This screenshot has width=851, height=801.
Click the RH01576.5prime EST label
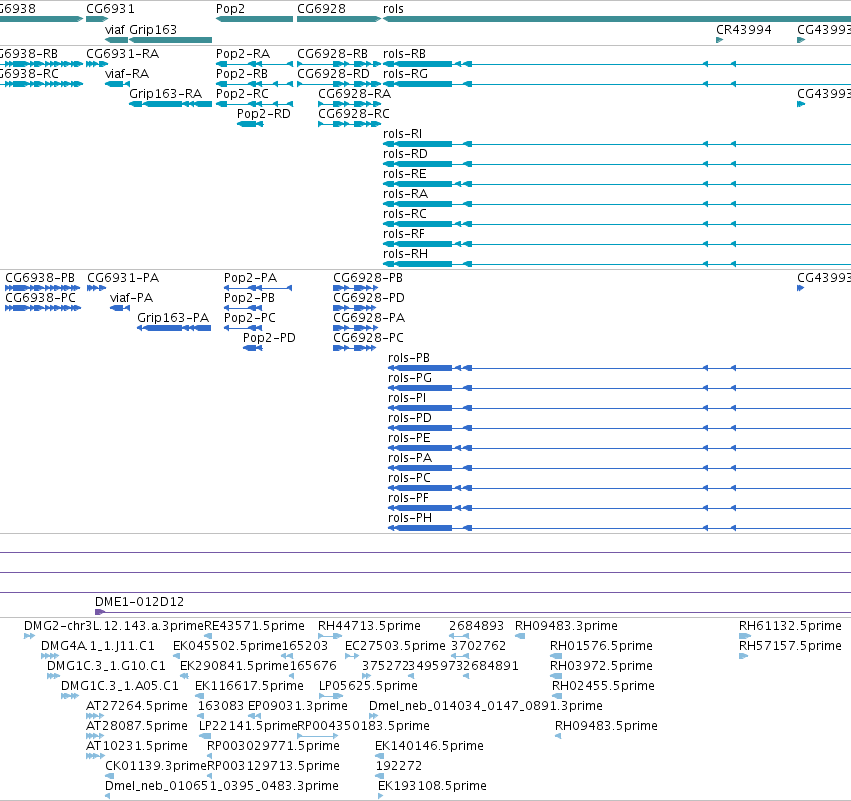tap(601, 646)
